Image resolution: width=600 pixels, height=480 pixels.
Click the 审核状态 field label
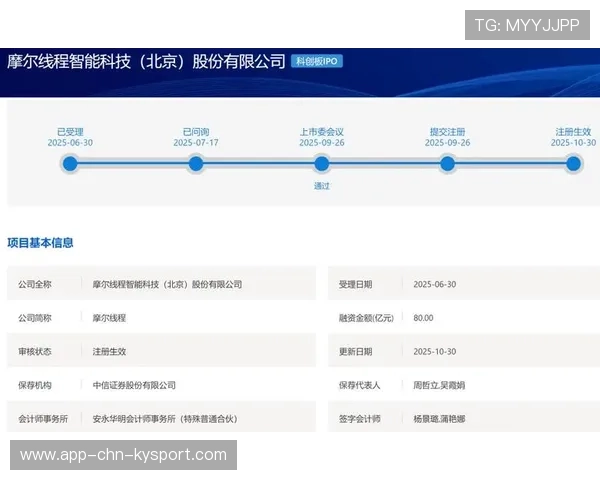pyautogui.click(x=35, y=352)
